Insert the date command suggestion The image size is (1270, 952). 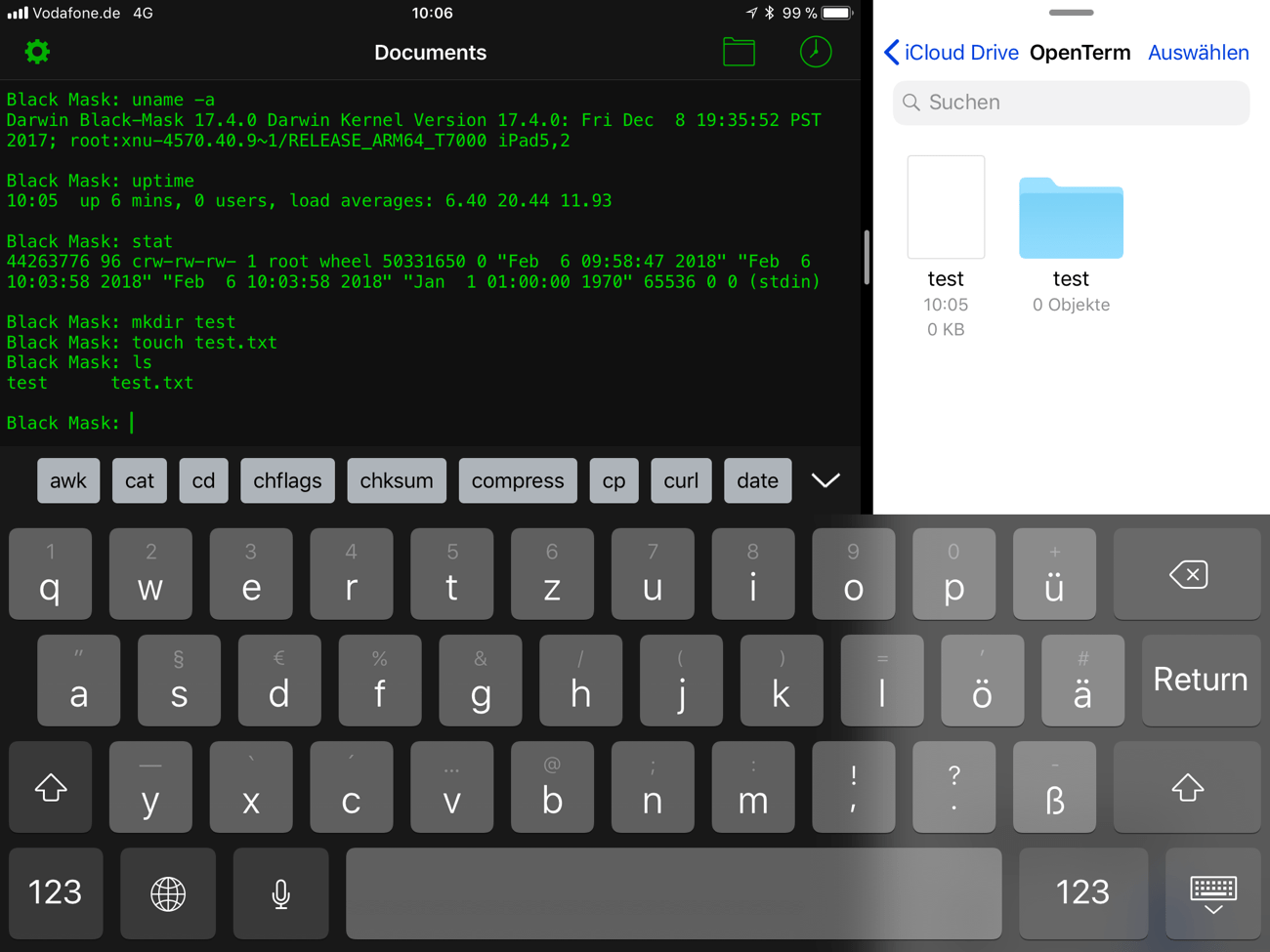[757, 480]
